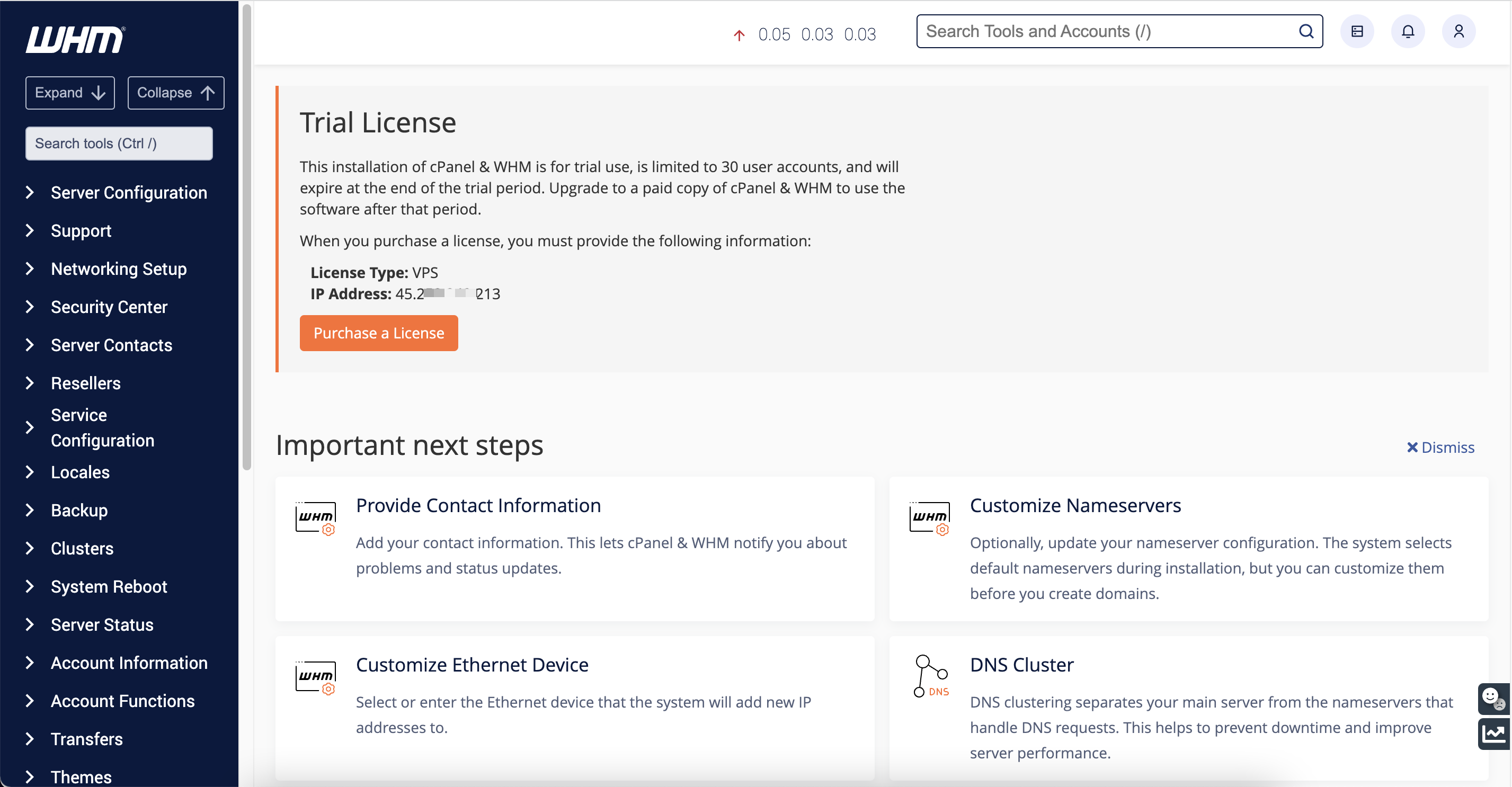Click the red load-average arrow
1512x787 pixels.
click(739, 35)
